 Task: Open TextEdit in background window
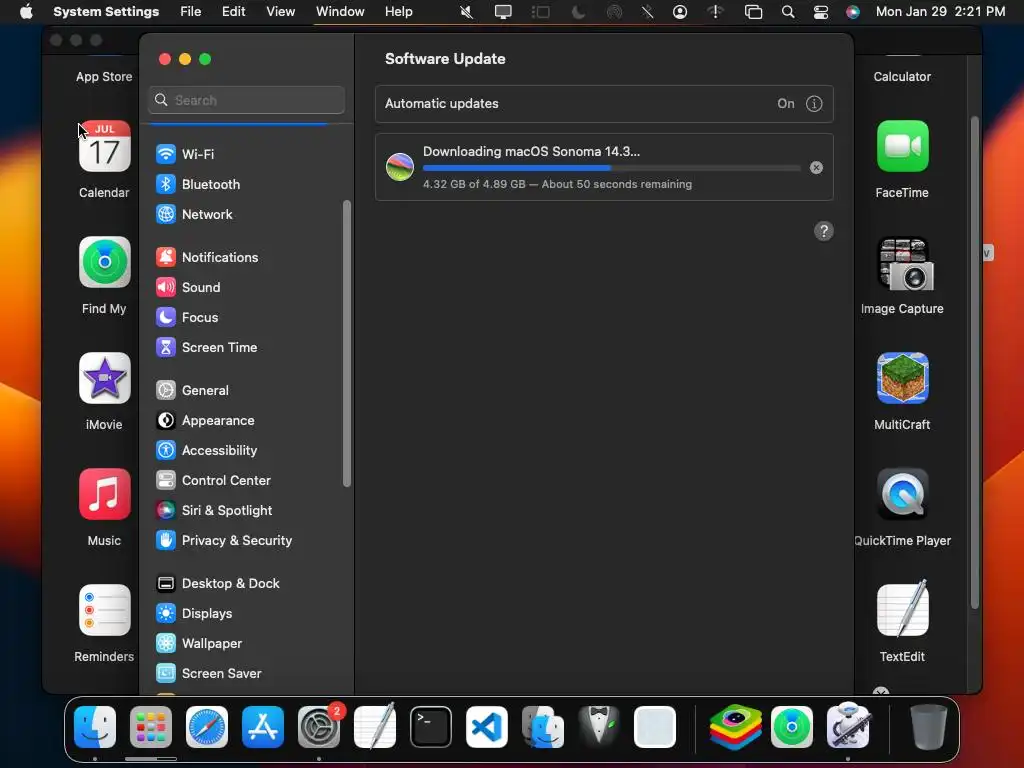click(x=903, y=609)
